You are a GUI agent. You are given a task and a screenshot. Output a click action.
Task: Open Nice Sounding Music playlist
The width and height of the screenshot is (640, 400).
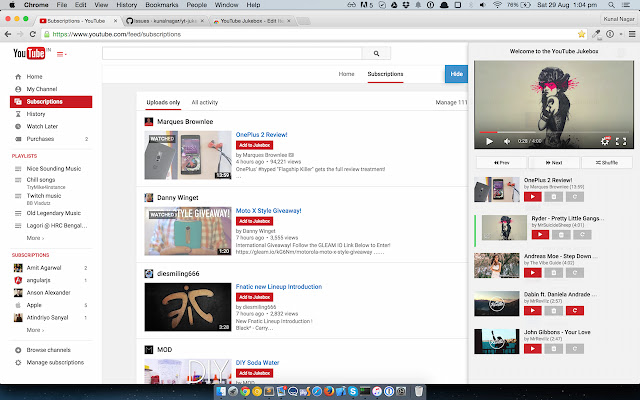tap(53, 169)
